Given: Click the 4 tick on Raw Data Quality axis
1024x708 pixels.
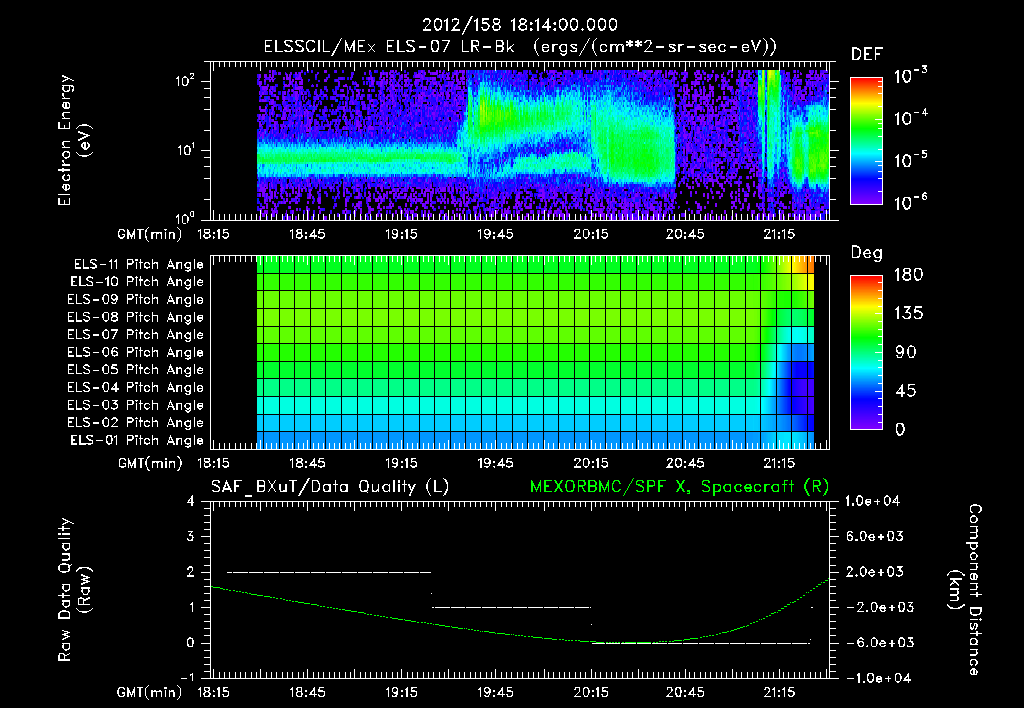Looking at the screenshot, I should (x=190, y=501).
